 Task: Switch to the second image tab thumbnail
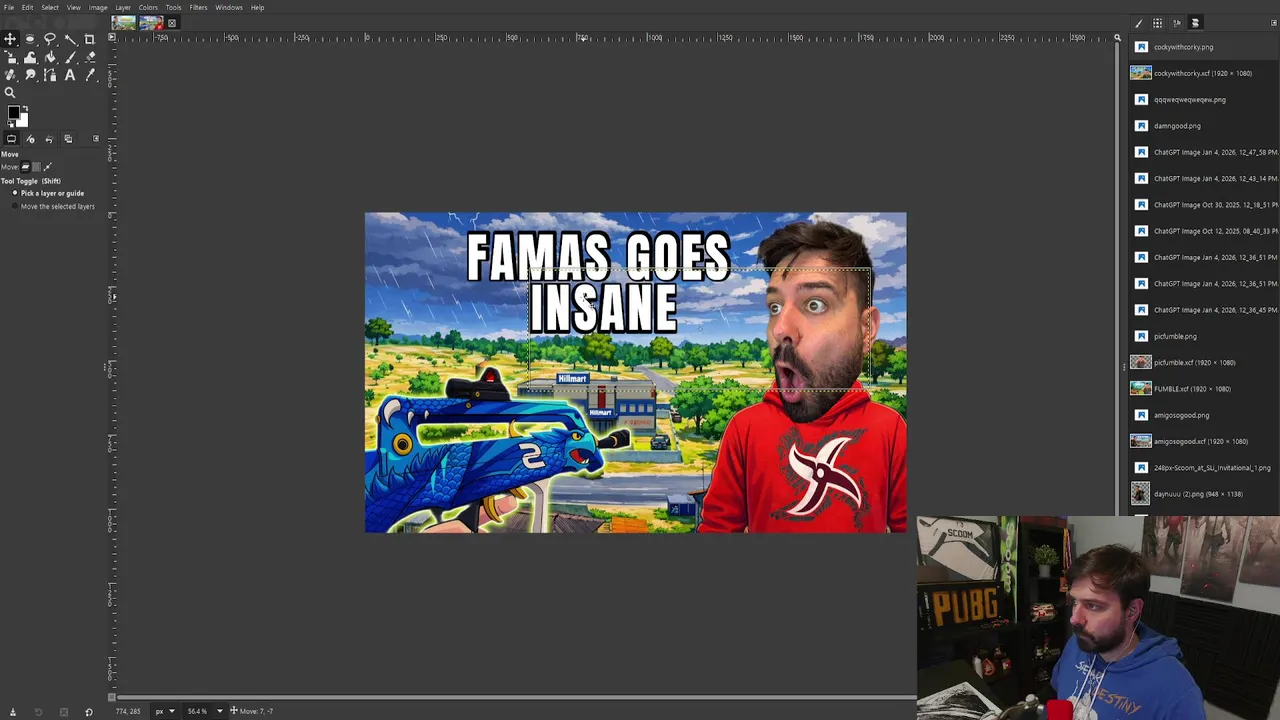151,22
